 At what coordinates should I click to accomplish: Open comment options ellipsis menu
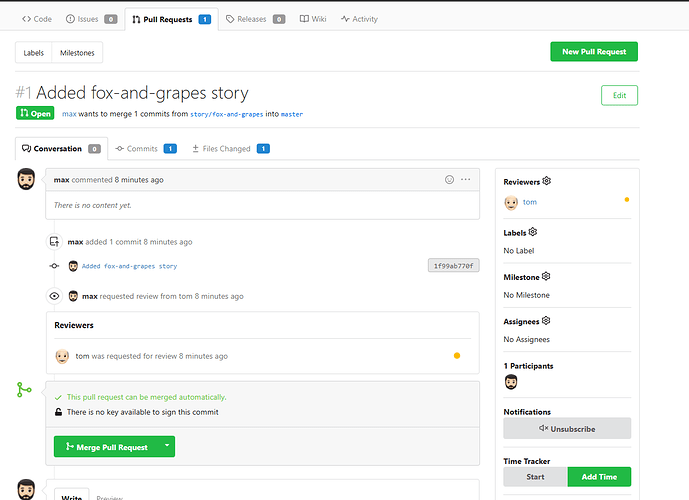click(466, 179)
